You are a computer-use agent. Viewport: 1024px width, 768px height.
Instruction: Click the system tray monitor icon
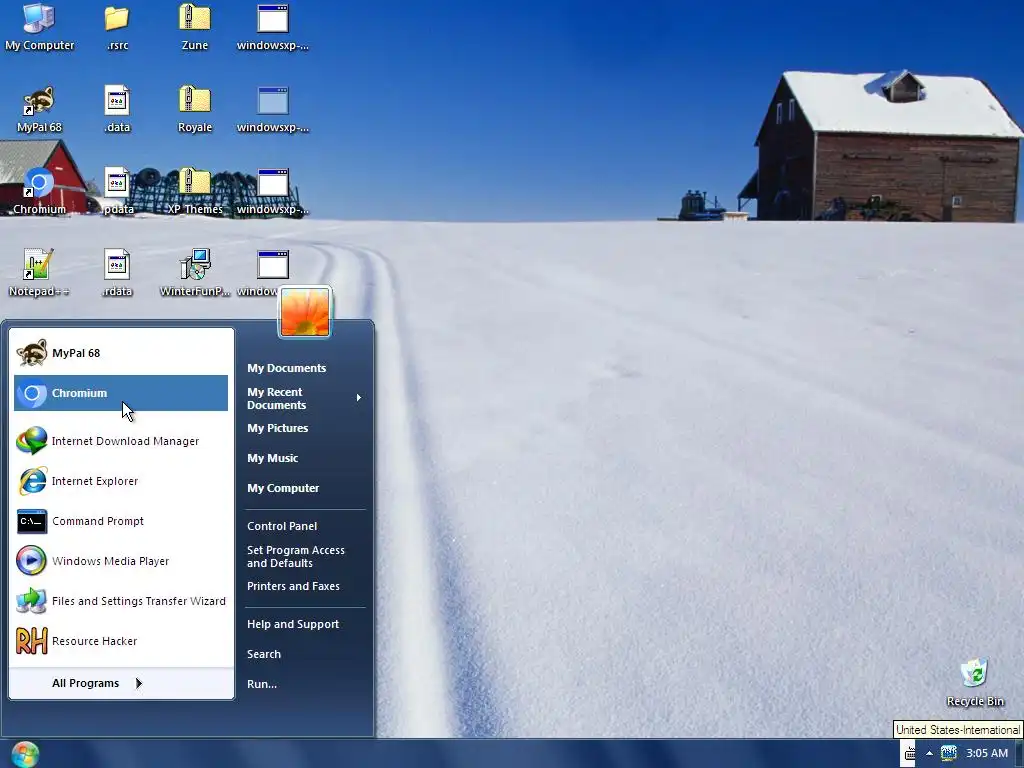(x=948, y=753)
